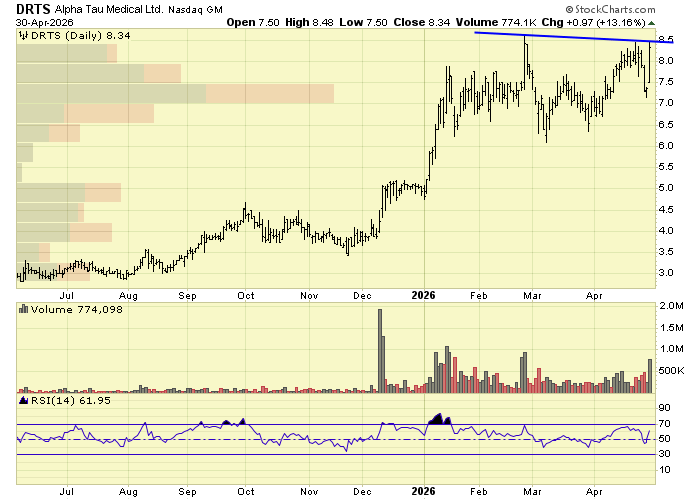700x500 pixels.
Task: Click the Aug label under the RSI panel
Action: pyautogui.click(x=128, y=492)
